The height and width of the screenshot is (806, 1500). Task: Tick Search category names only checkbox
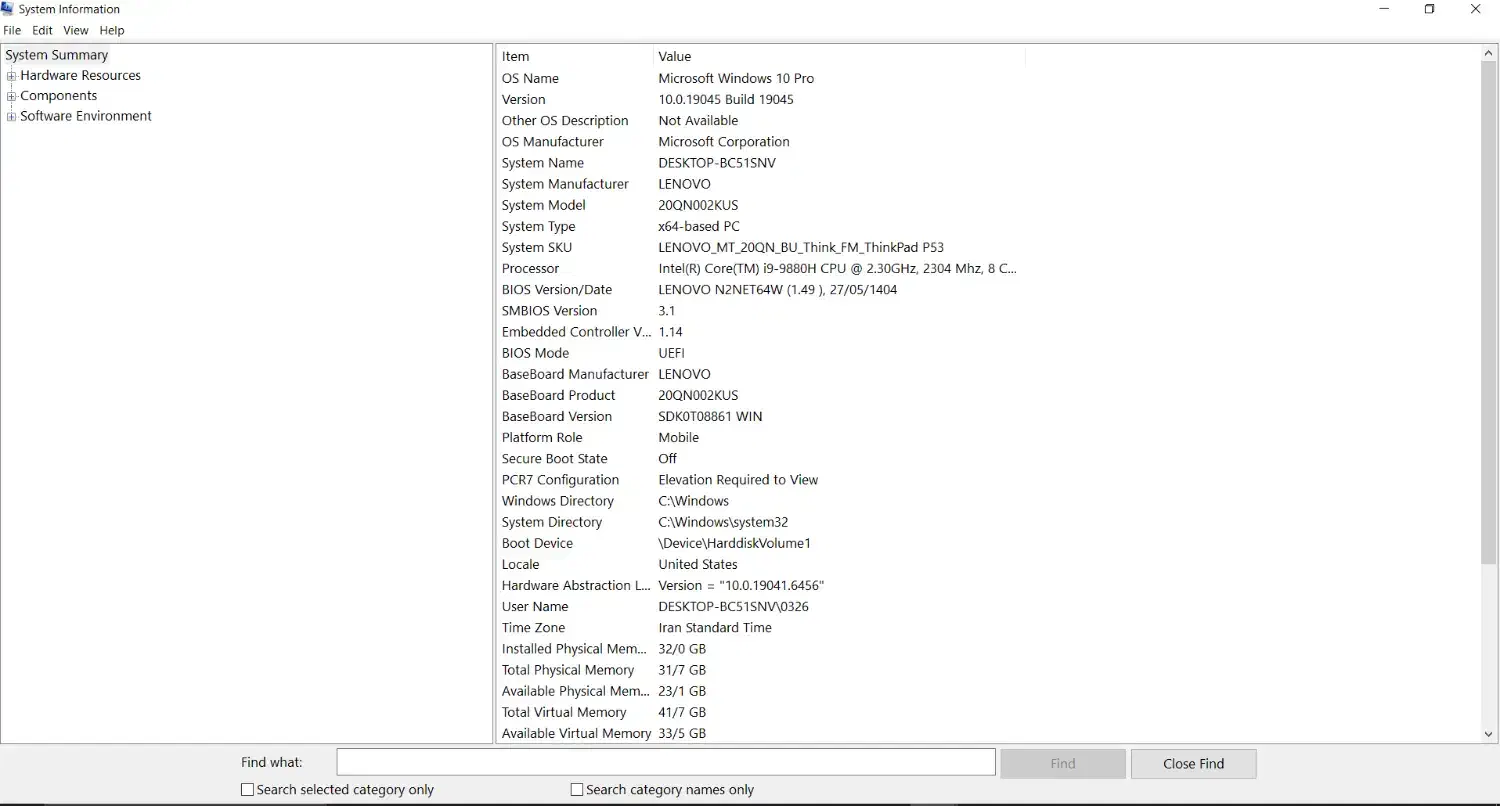[x=576, y=790]
